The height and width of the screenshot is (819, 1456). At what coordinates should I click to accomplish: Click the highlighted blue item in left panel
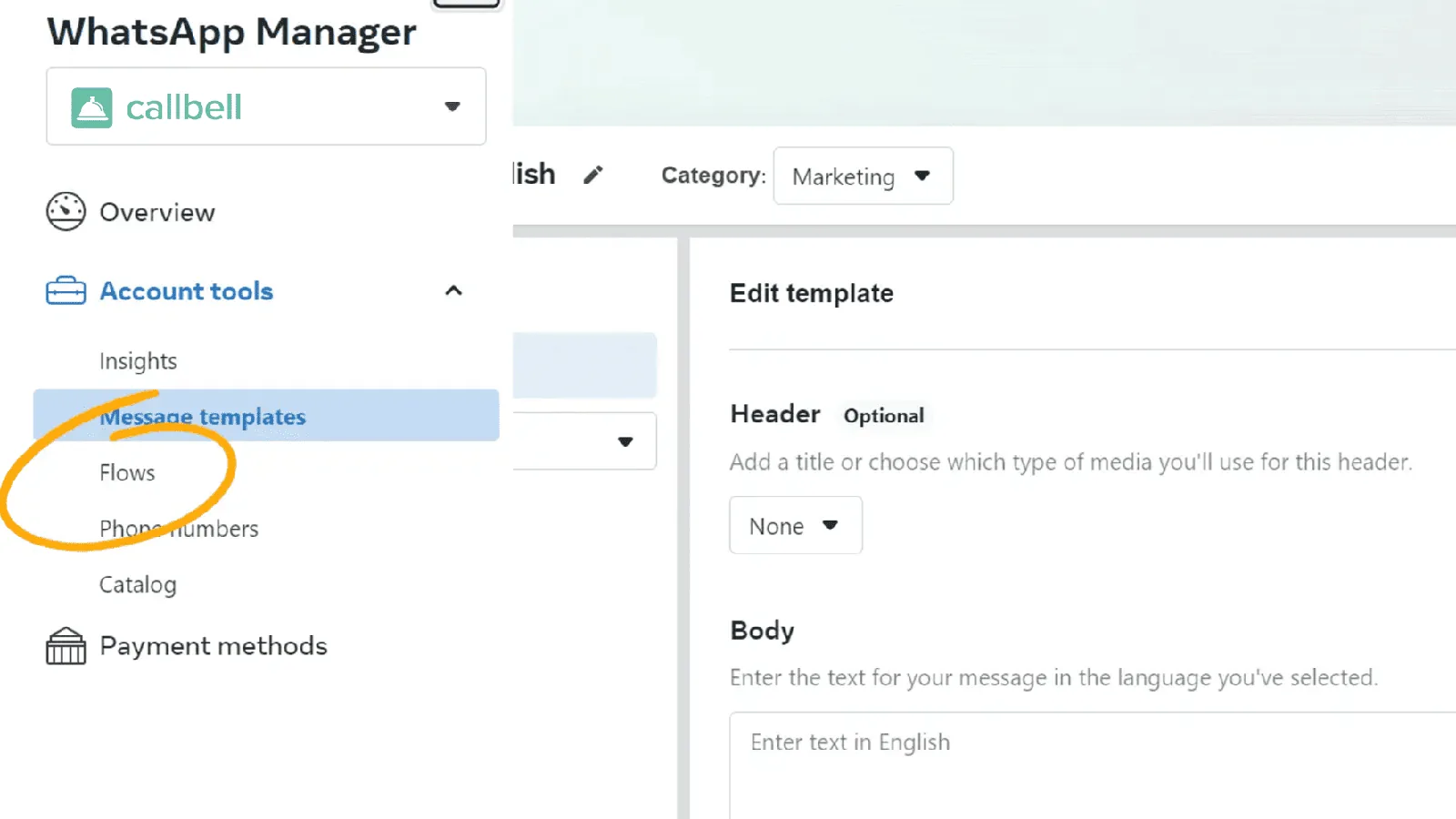584,365
